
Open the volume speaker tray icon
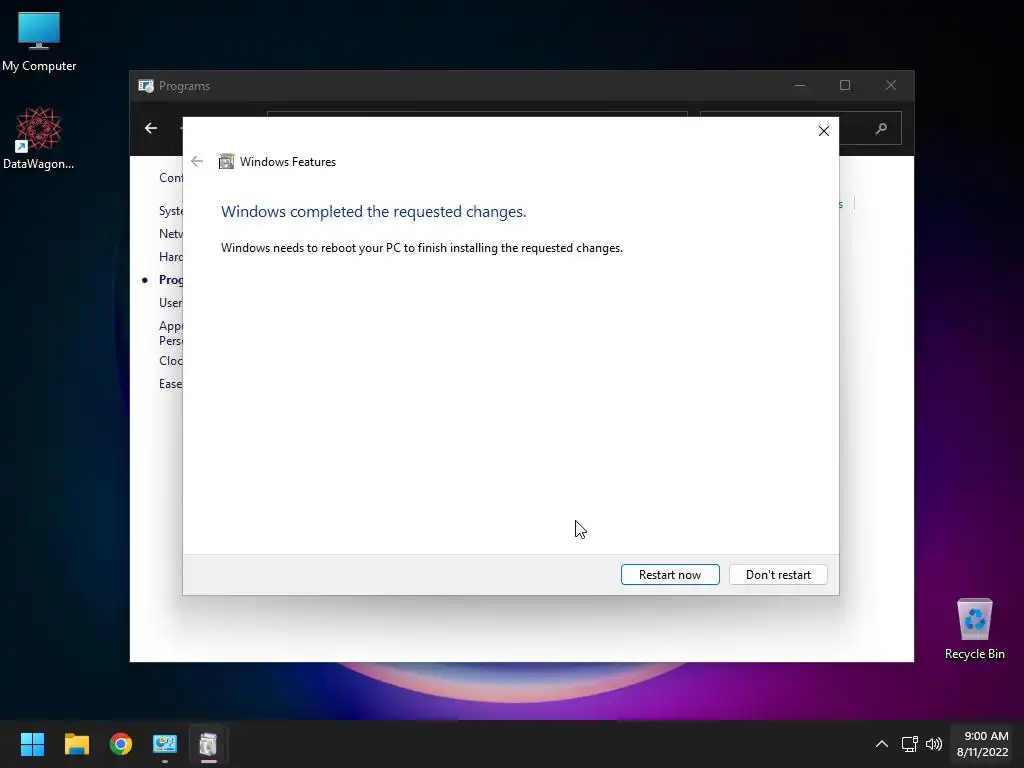click(x=934, y=744)
